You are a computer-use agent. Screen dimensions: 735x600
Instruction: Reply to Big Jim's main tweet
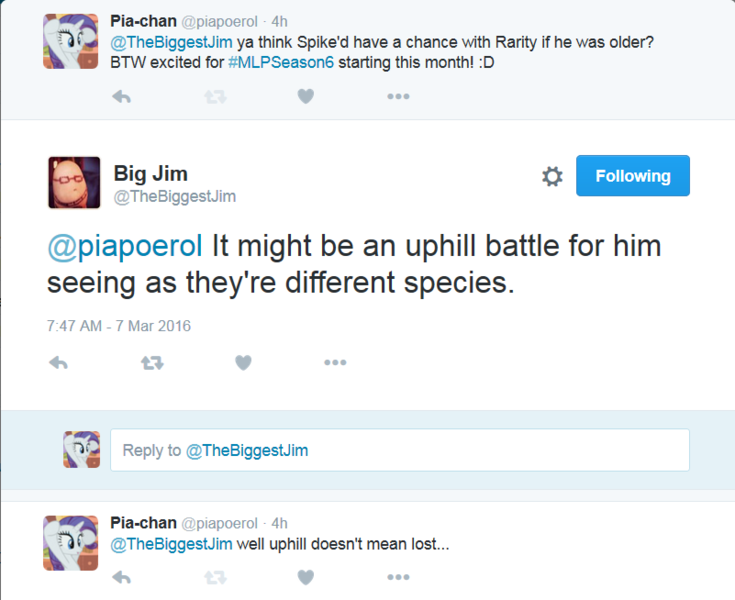pos(58,363)
